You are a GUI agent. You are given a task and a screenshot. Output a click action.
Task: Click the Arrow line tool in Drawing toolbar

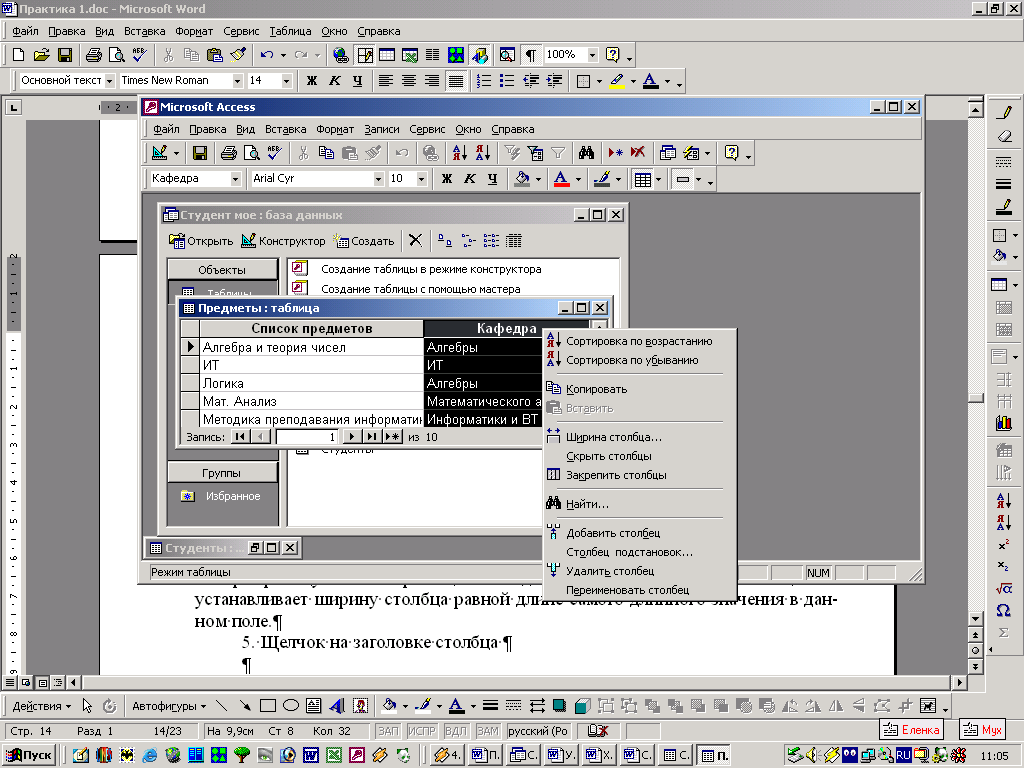244,705
